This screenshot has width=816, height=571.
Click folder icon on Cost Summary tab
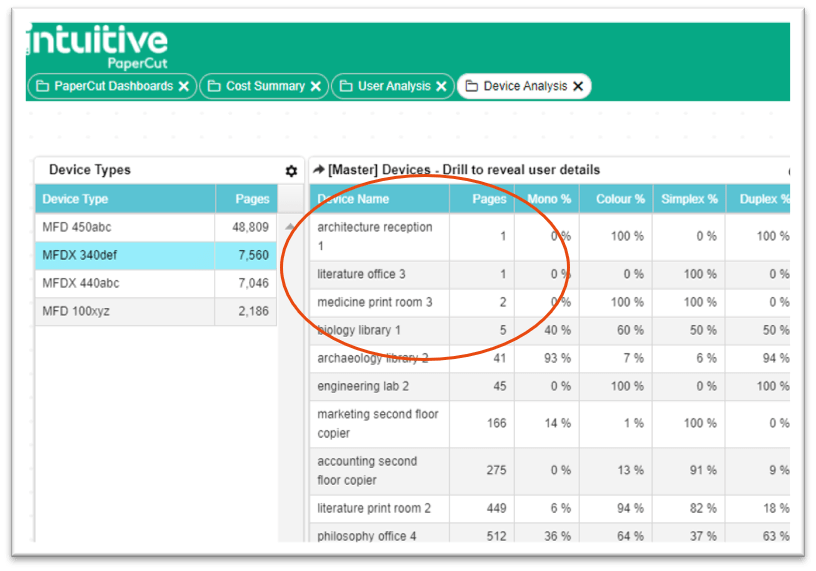(x=214, y=86)
